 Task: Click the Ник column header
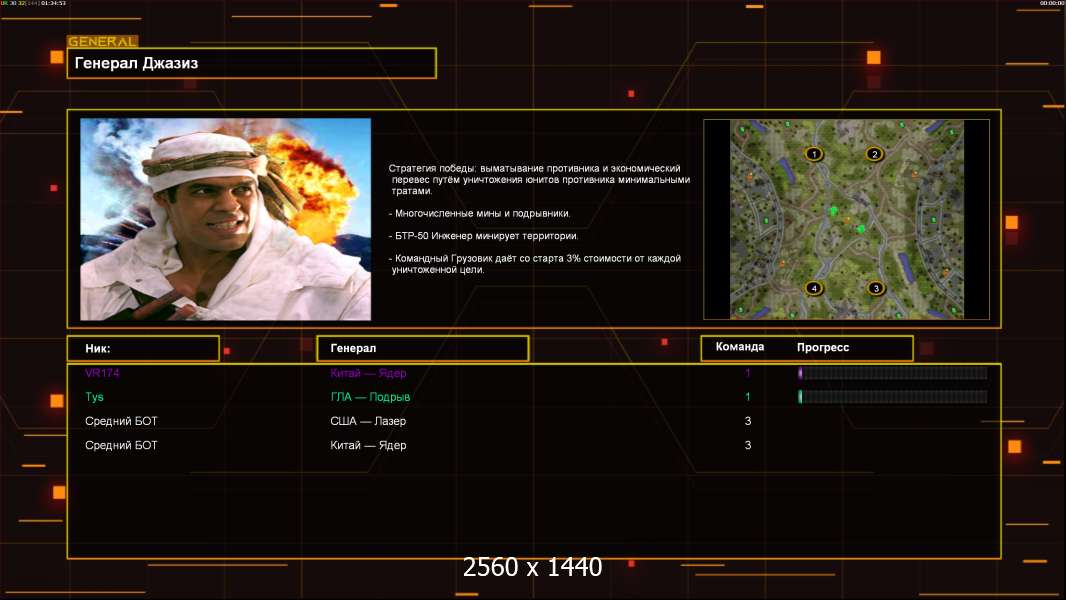pyautogui.click(x=143, y=348)
